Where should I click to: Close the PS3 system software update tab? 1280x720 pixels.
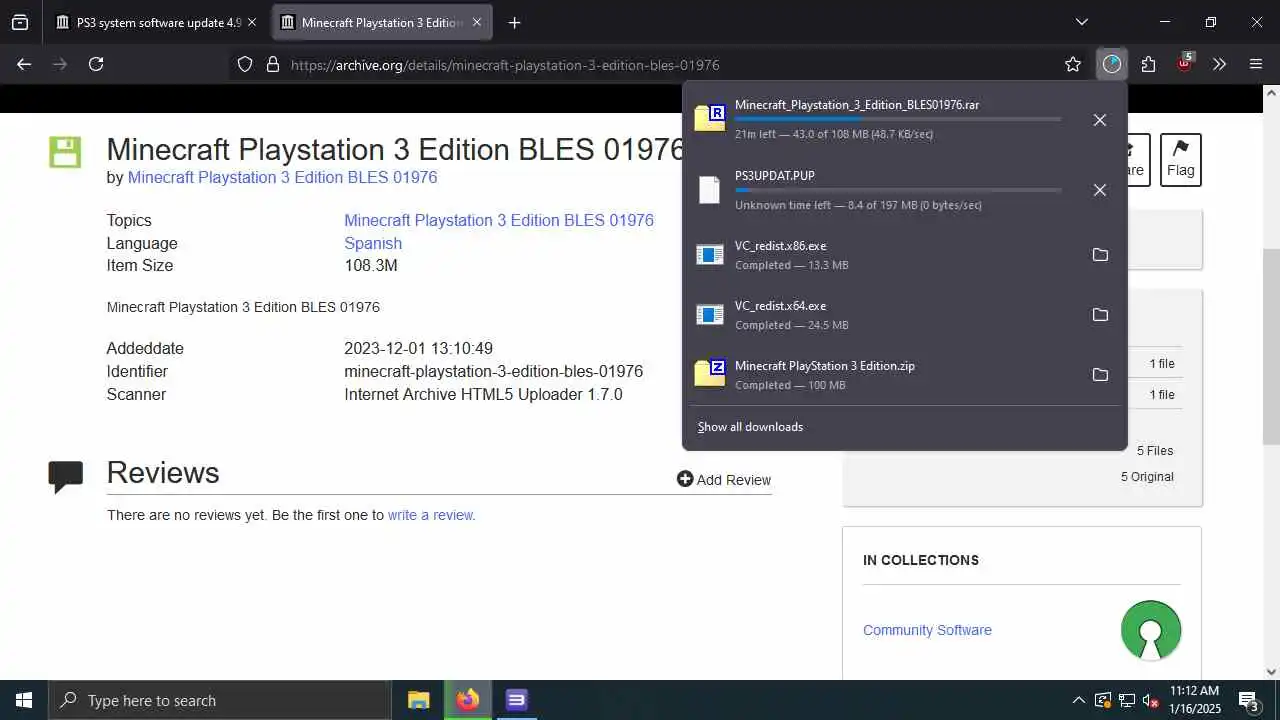pos(252,22)
